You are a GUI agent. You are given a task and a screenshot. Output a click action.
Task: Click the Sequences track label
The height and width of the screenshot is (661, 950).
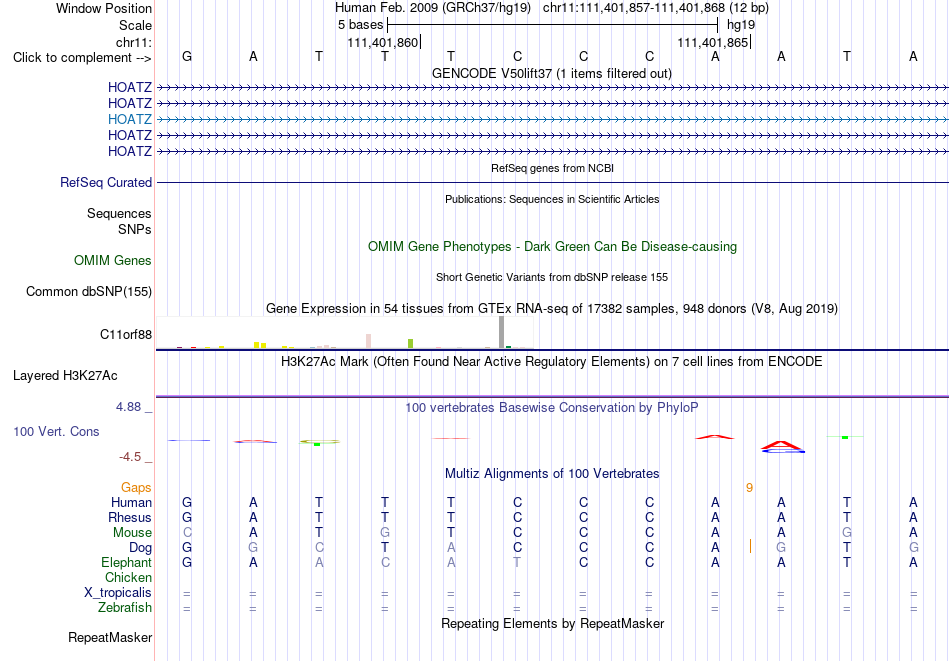click(x=119, y=213)
